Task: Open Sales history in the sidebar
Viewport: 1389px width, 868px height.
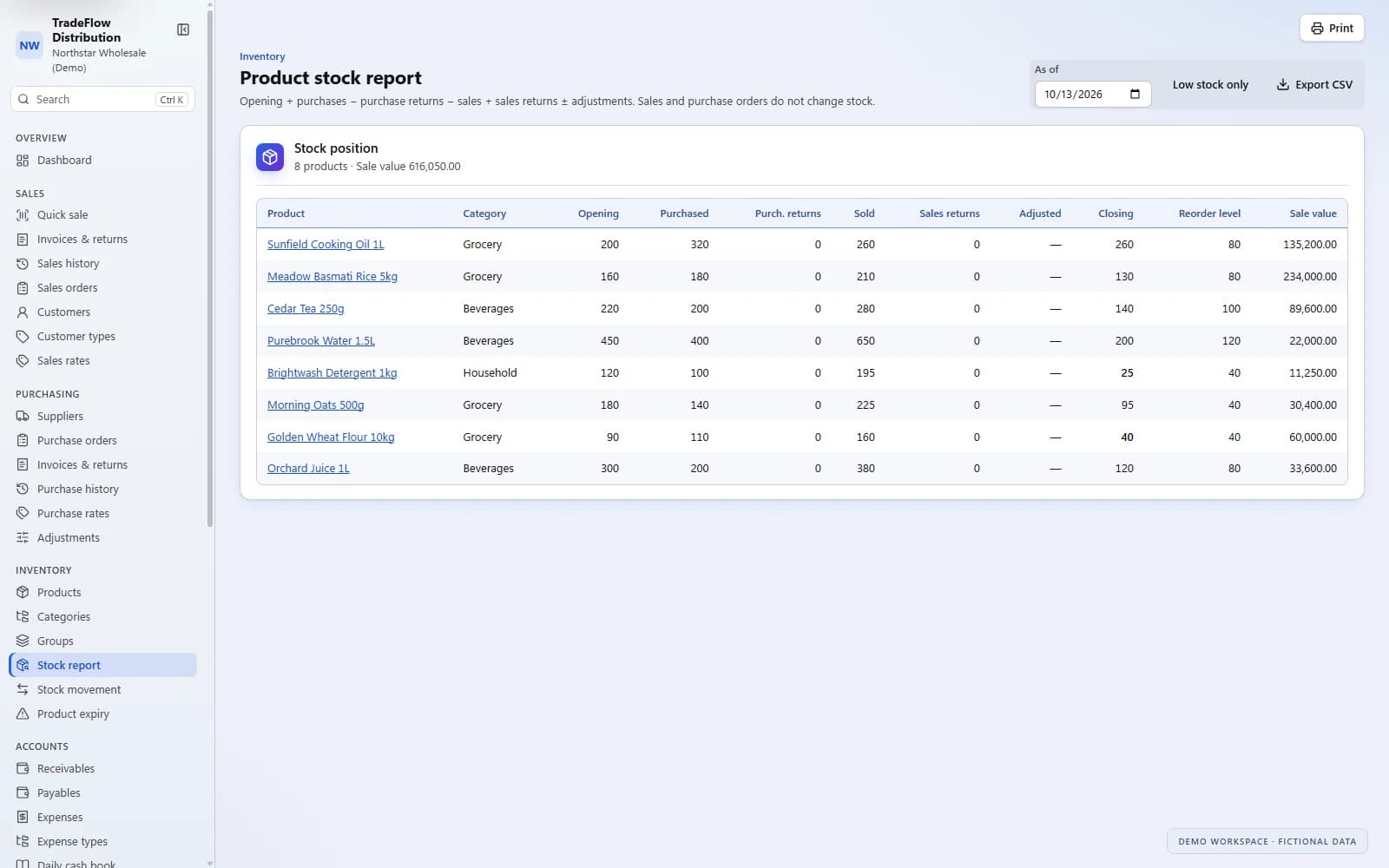Action: [x=104, y=264]
